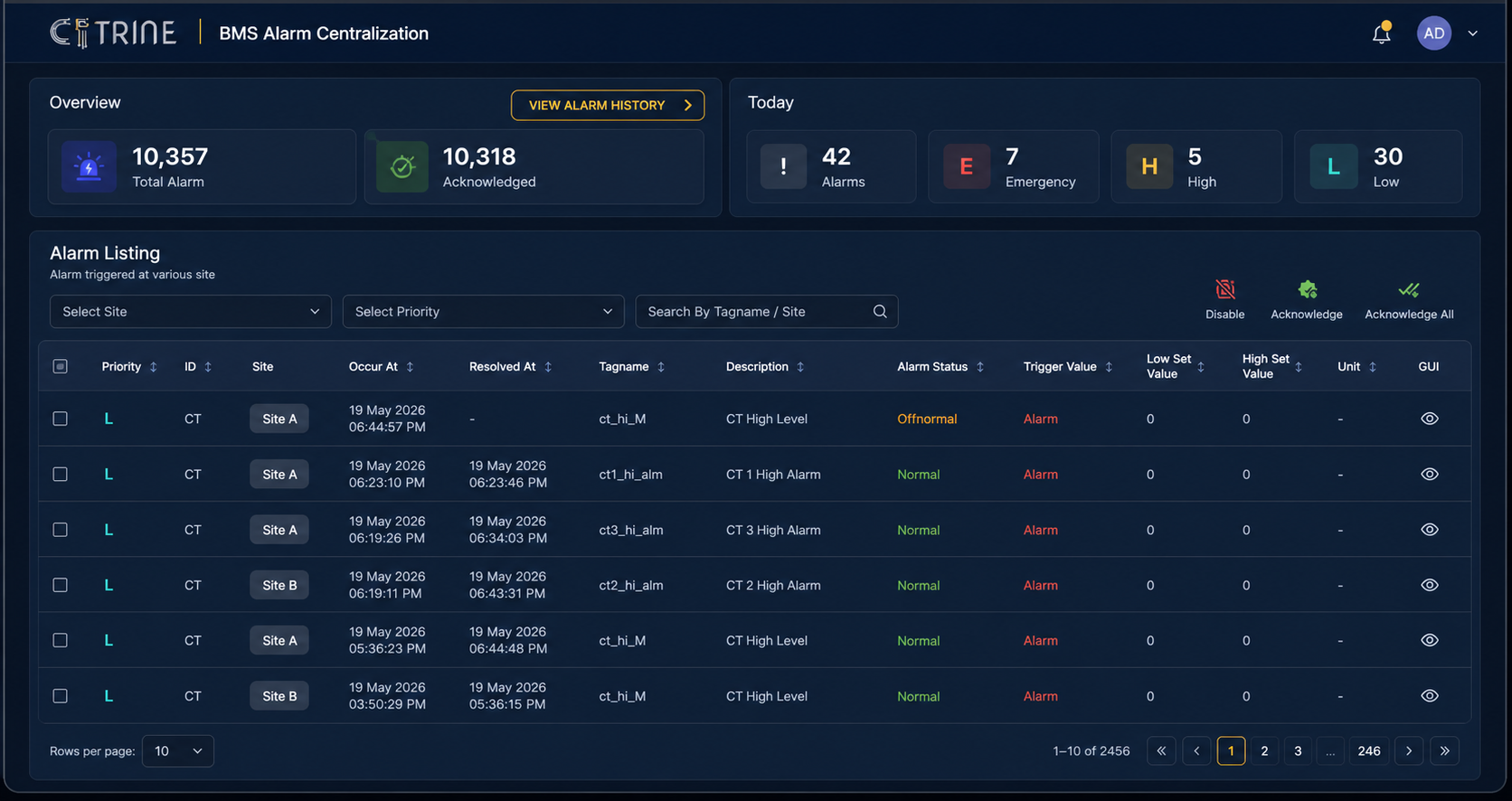The image size is (1512, 801).
Task: Go to the previous page
Action: [x=1196, y=751]
